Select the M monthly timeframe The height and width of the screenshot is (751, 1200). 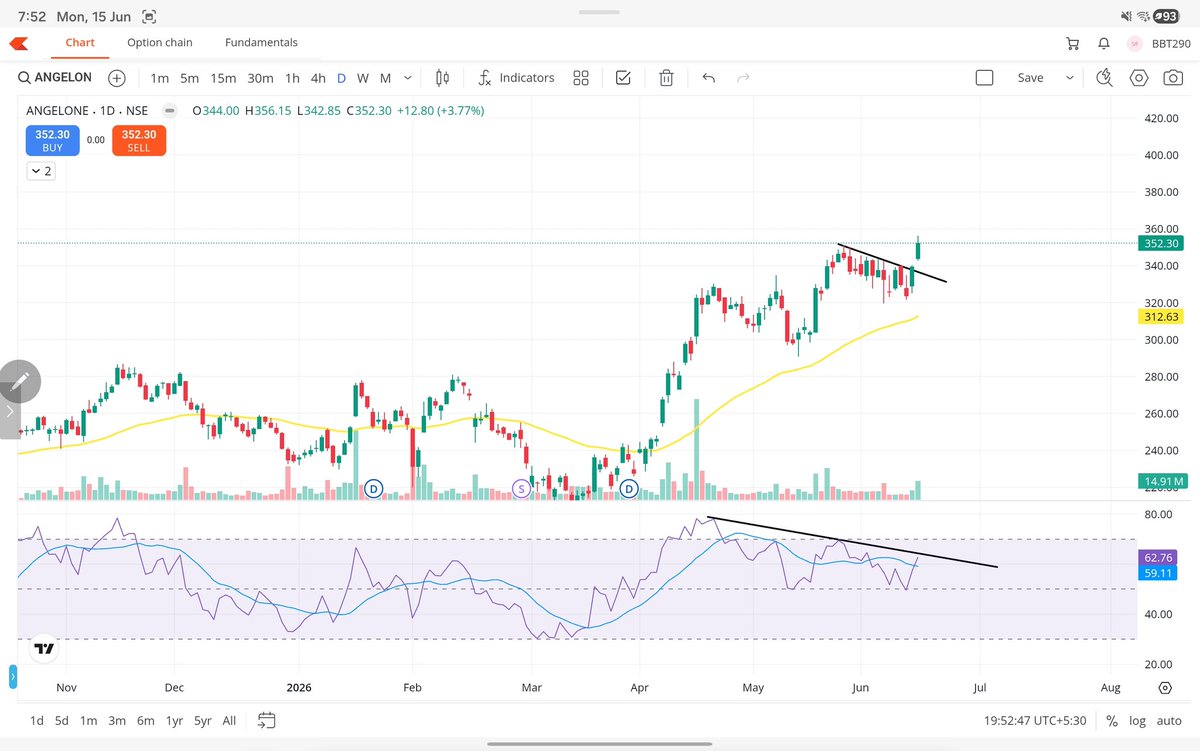pyautogui.click(x=385, y=78)
